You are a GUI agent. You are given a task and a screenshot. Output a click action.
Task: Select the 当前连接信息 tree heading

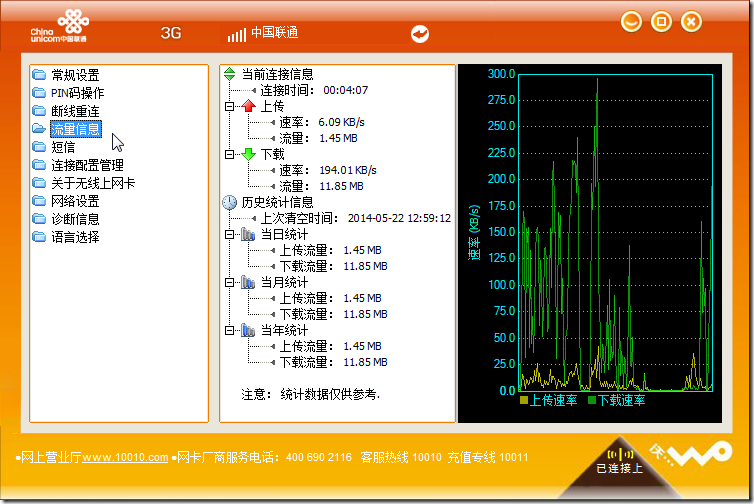277,74
